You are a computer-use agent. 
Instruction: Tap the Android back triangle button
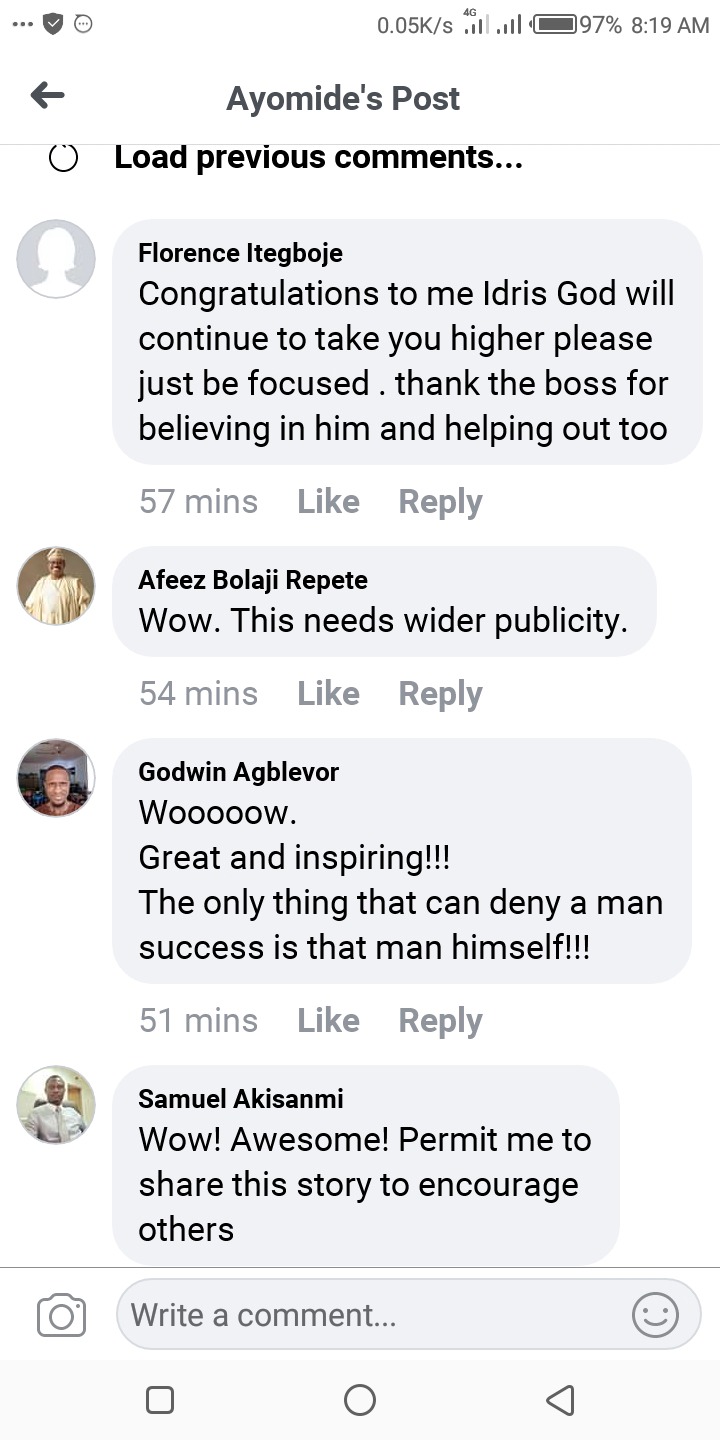pyautogui.click(x=560, y=1400)
